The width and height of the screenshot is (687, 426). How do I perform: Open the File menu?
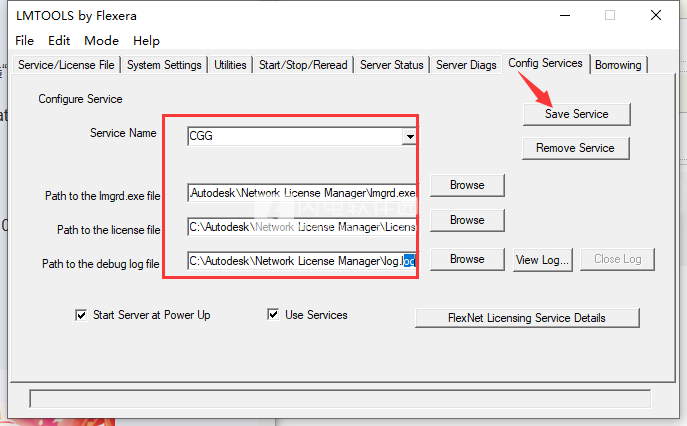[25, 41]
